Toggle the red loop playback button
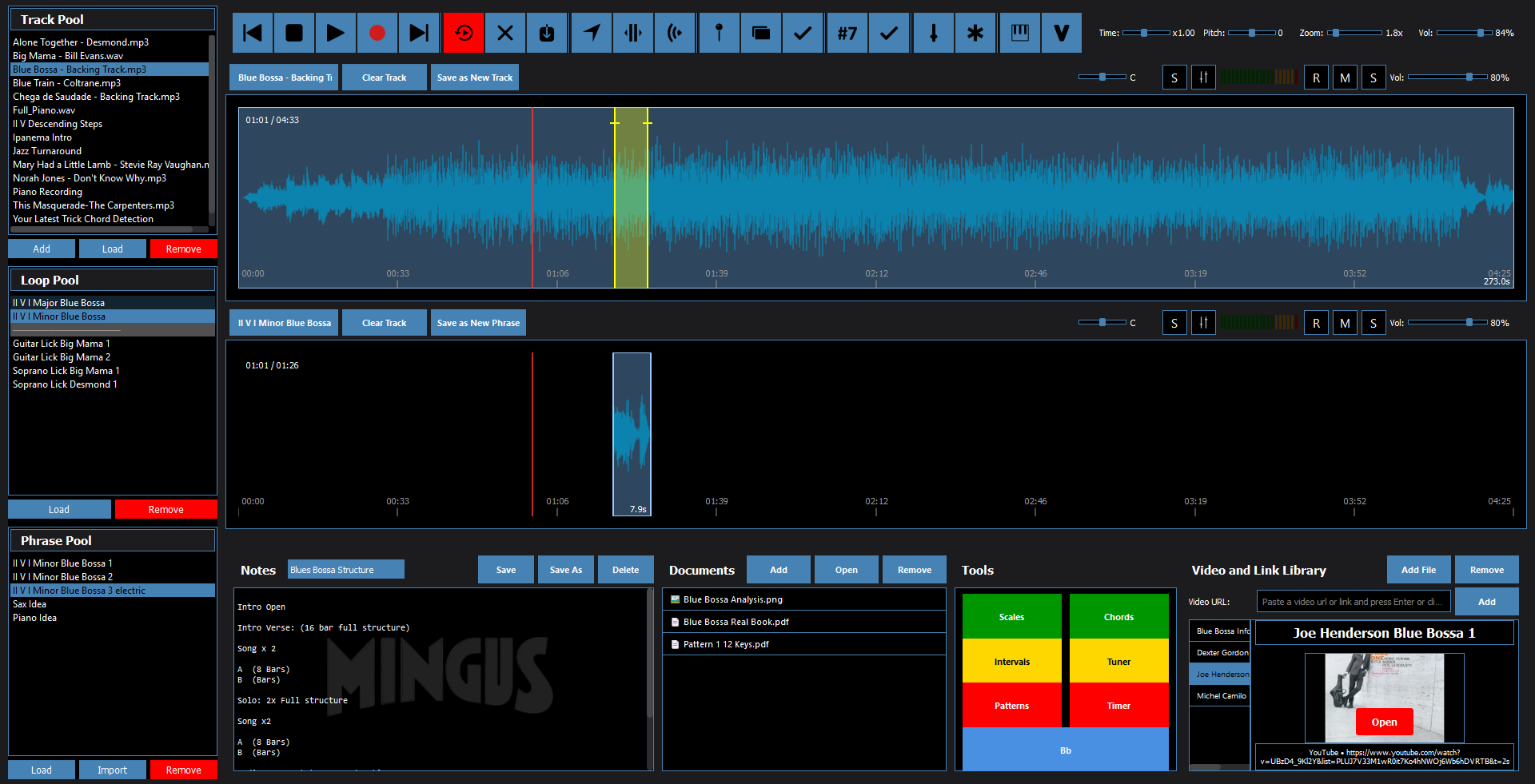1535x784 pixels. (x=464, y=33)
